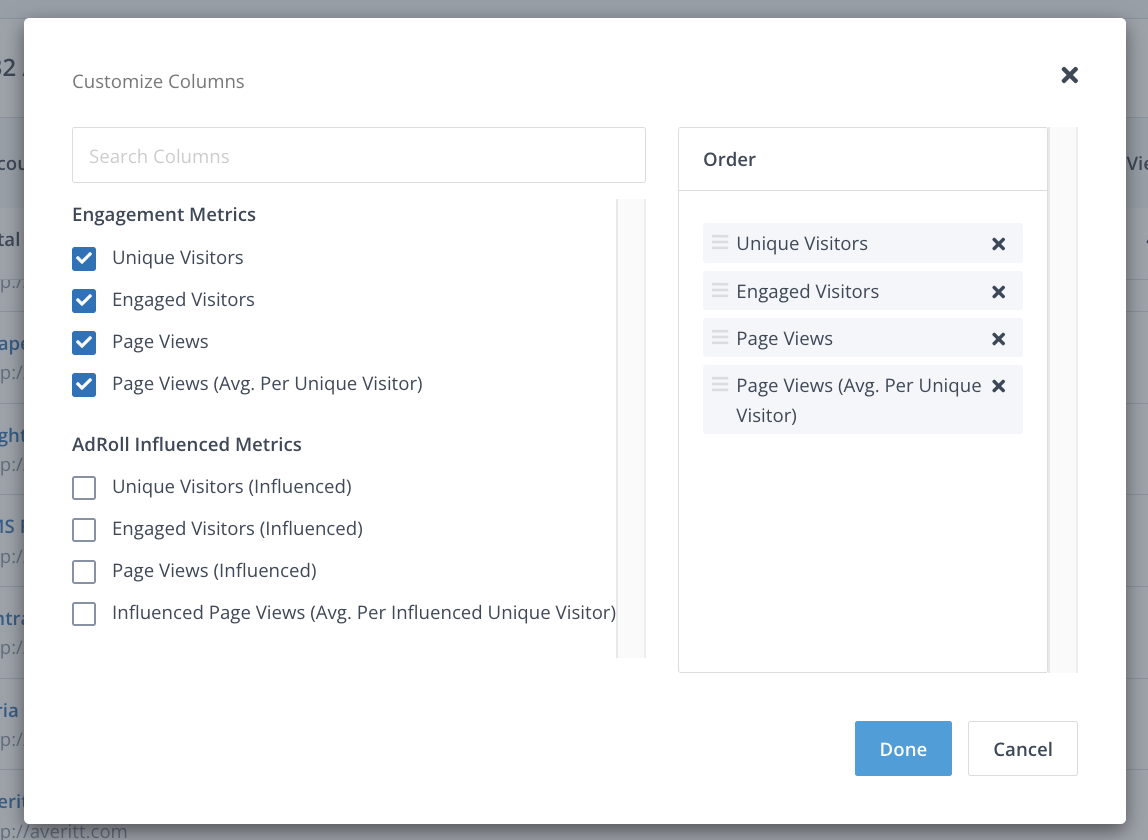Click the Cancel button

click(x=1022, y=749)
